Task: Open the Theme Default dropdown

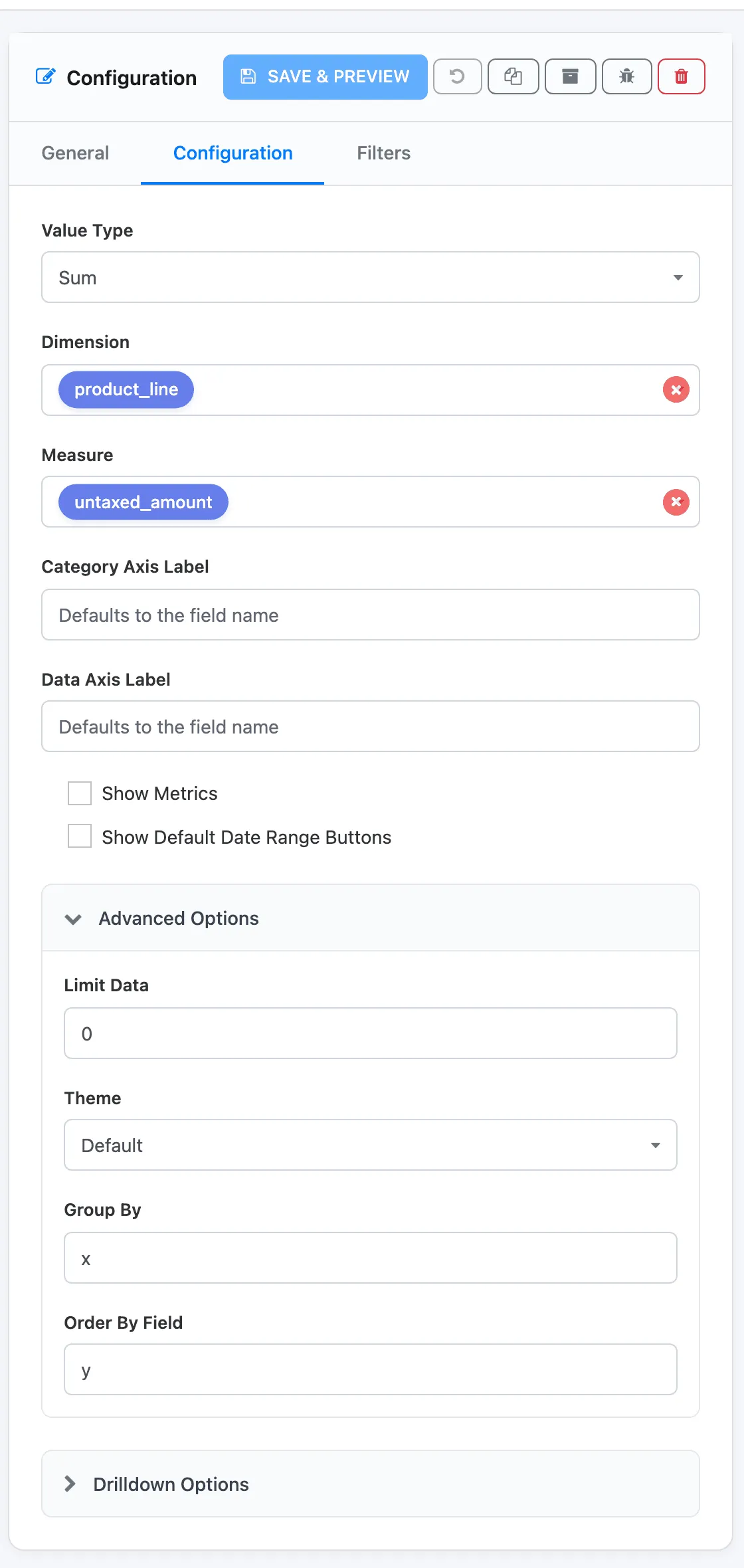Action: point(371,1145)
